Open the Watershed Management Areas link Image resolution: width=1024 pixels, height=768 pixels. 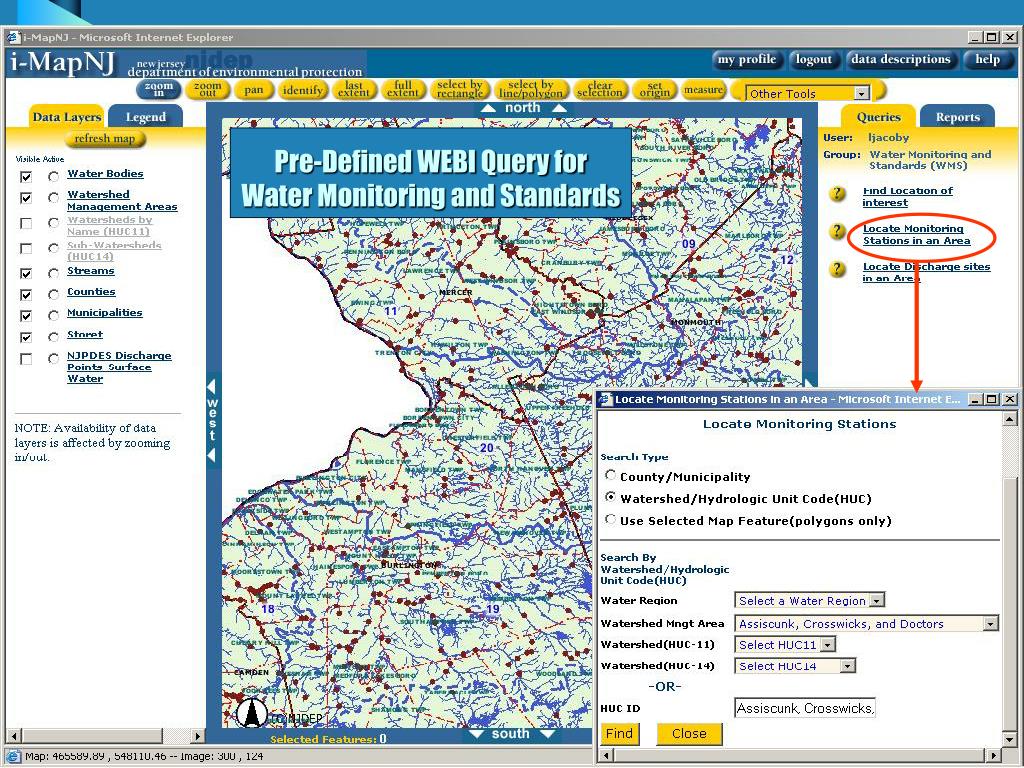tap(122, 200)
